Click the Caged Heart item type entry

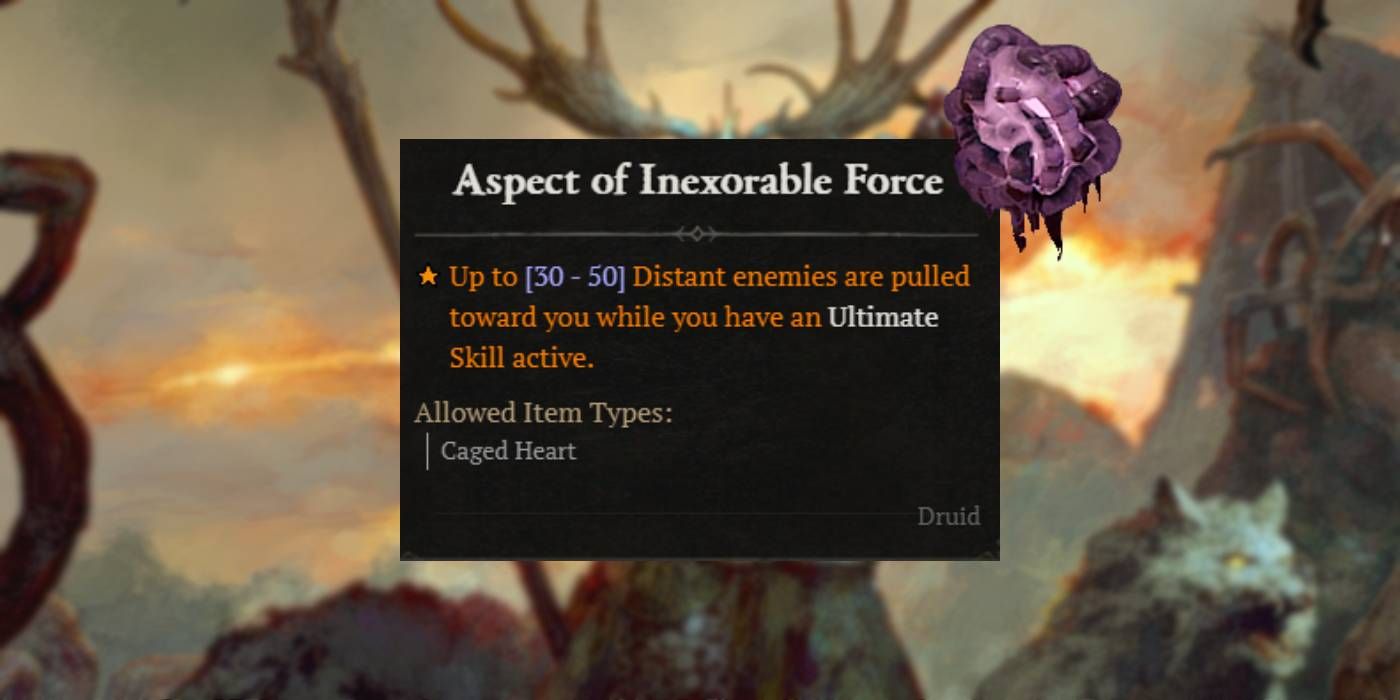(508, 451)
